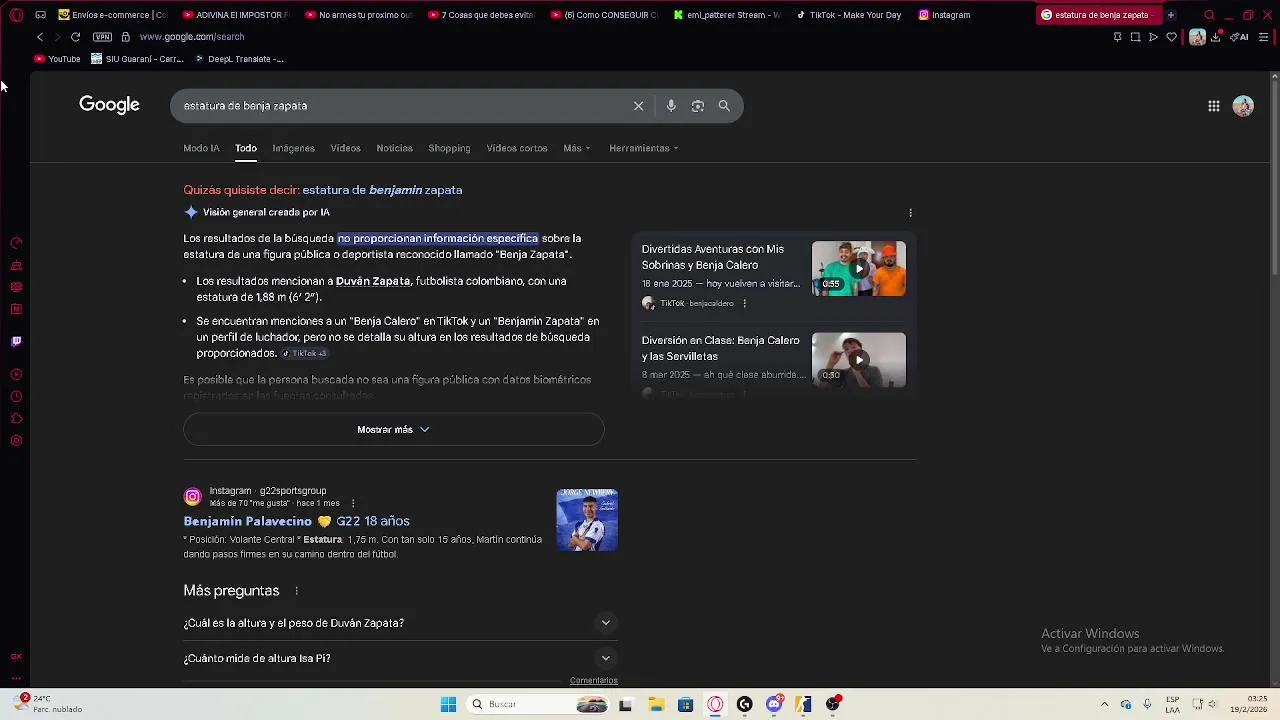Open Más preguntas options menu
This screenshot has width=1280, height=720.
coord(296,591)
